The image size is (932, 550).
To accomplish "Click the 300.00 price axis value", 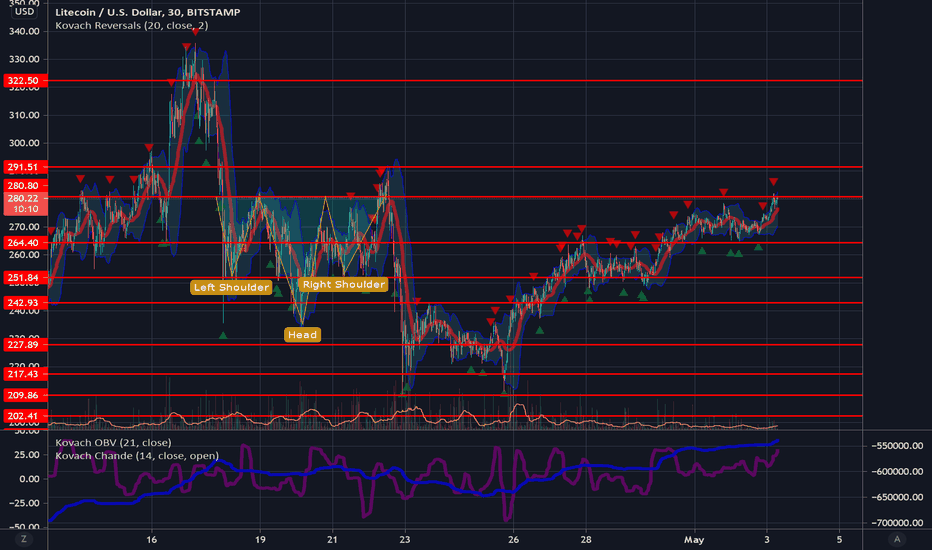I will click(x=24, y=143).
